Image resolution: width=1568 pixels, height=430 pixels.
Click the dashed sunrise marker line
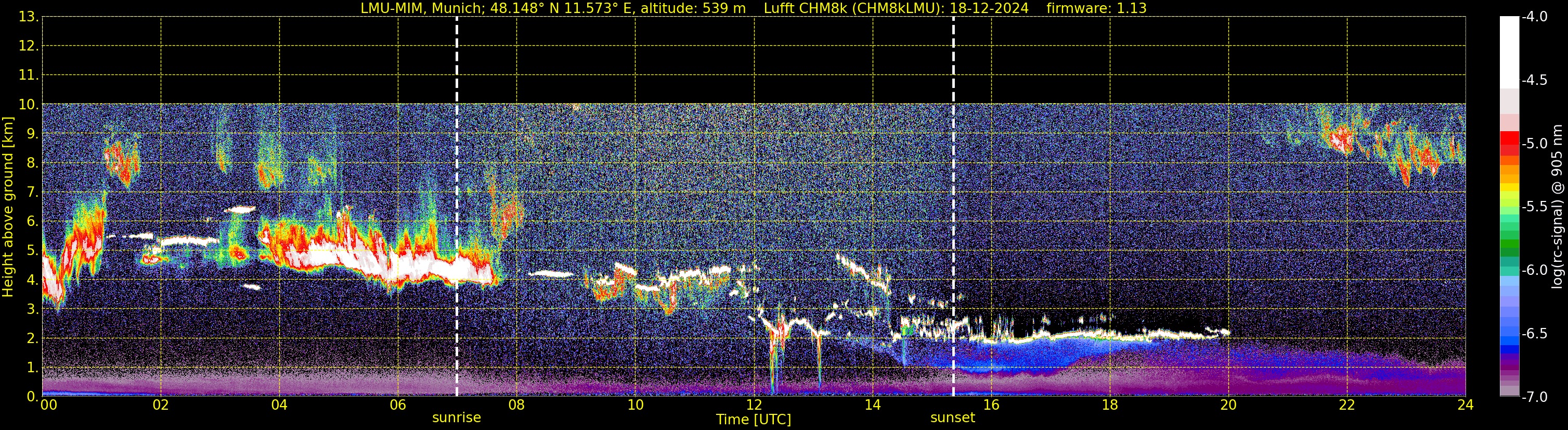click(457, 207)
